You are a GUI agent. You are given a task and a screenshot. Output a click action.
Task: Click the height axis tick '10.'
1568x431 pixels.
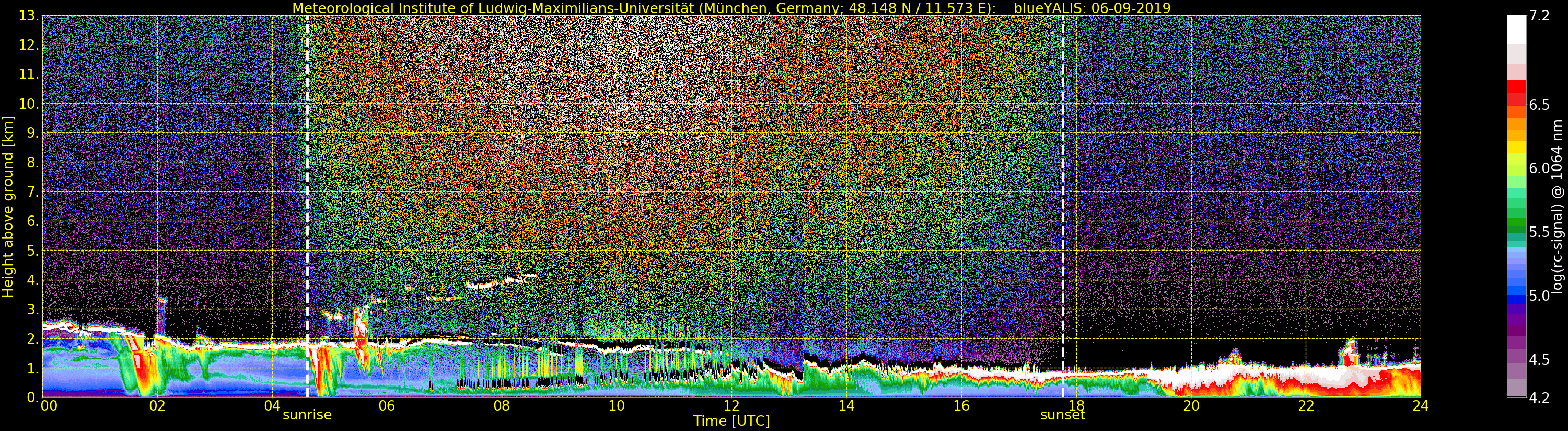[28, 104]
